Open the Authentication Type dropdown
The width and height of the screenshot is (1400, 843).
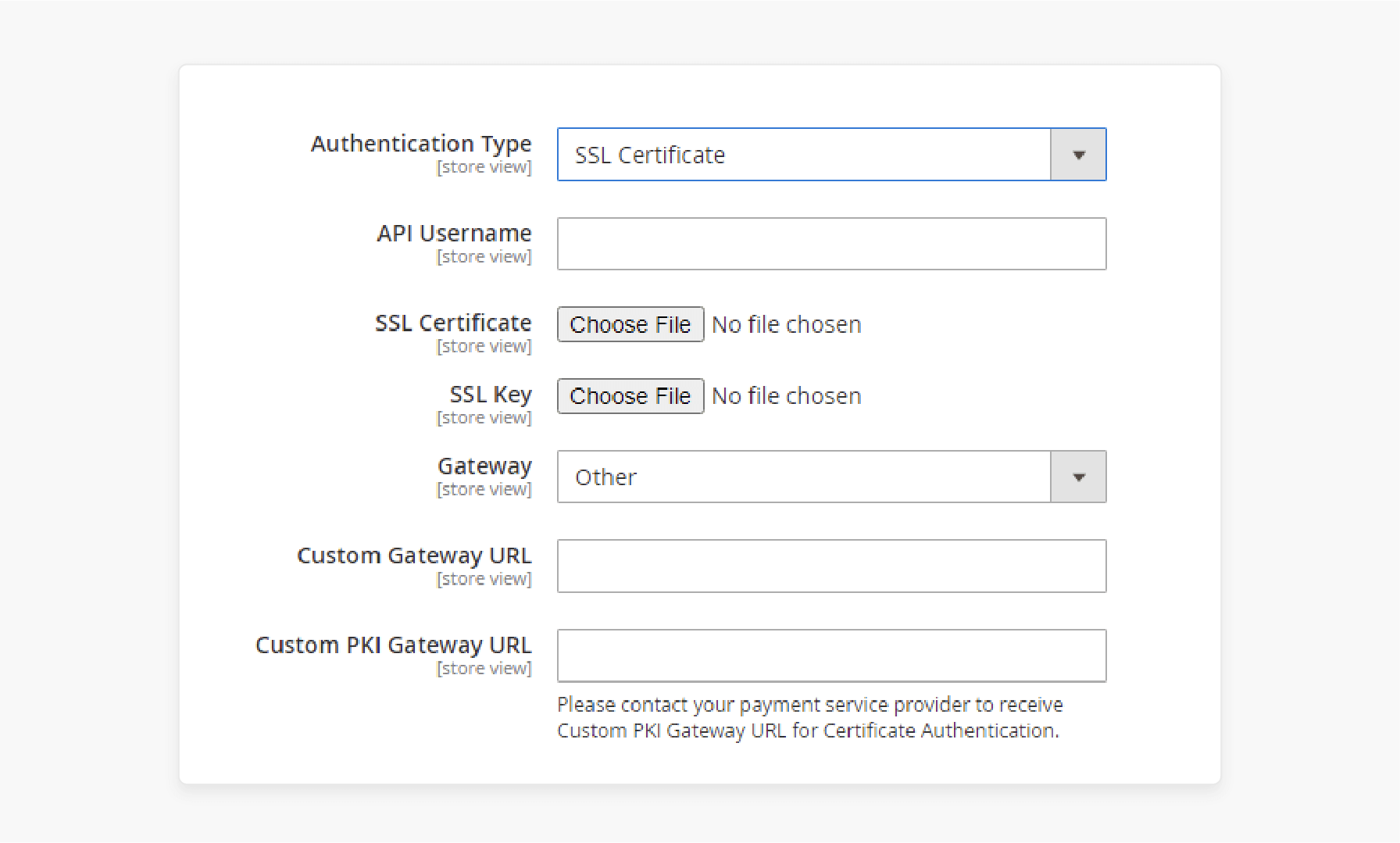831,155
